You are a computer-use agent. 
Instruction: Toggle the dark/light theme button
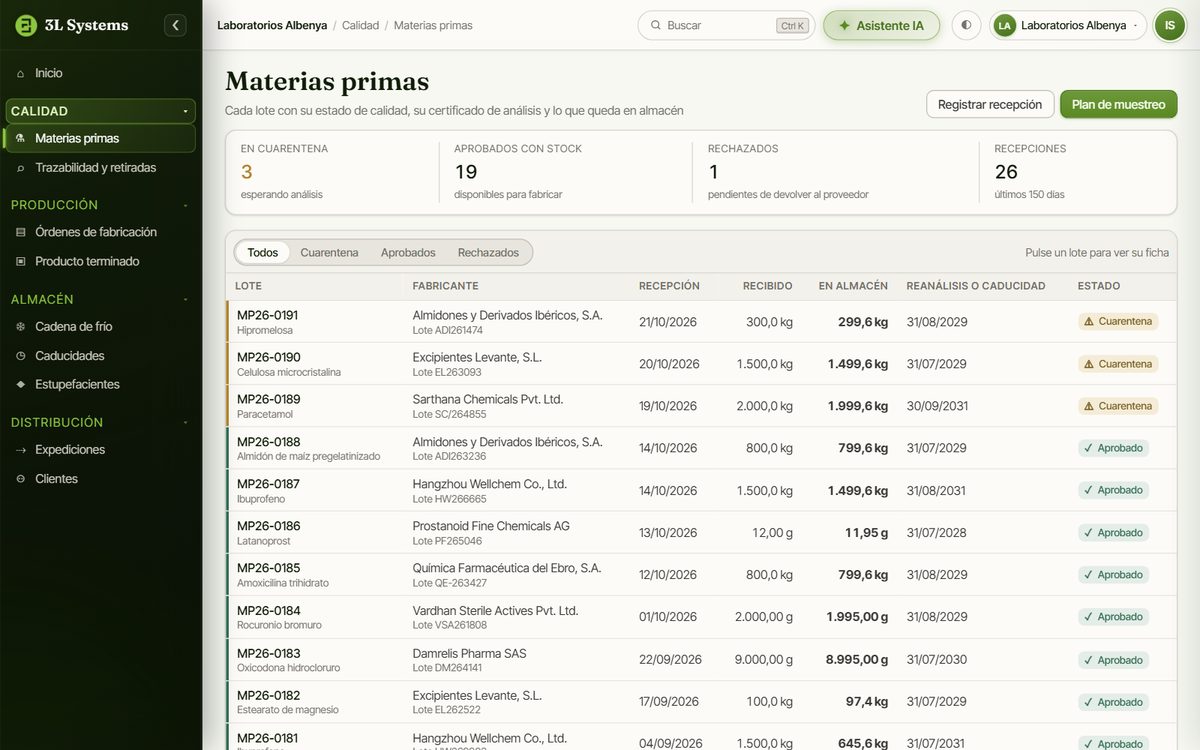(x=966, y=25)
